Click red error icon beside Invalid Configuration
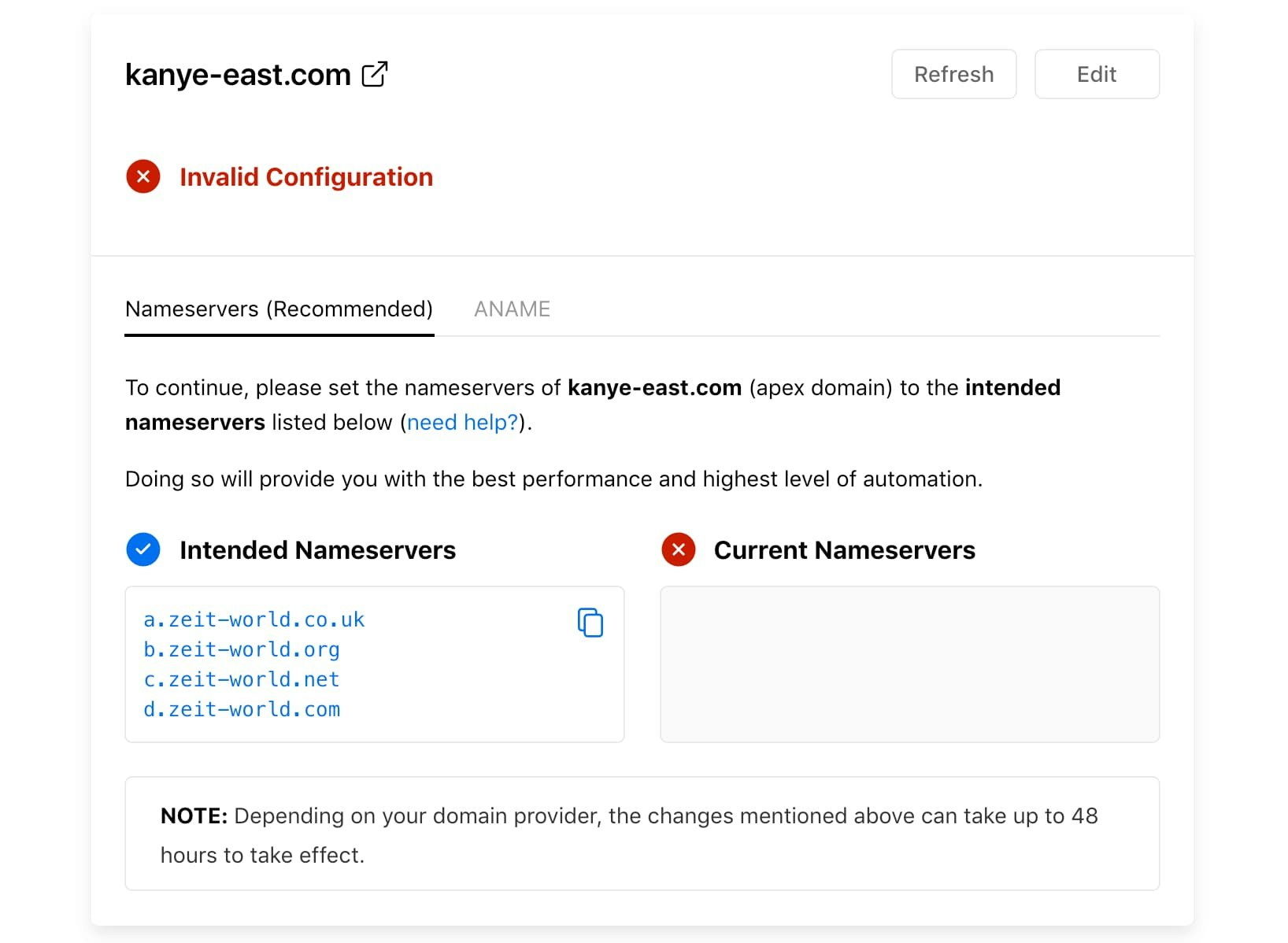 pyautogui.click(x=143, y=176)
